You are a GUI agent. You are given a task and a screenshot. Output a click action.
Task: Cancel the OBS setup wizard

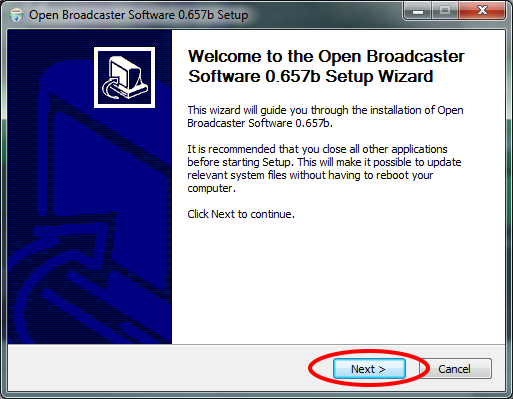[x=455, y=369]
